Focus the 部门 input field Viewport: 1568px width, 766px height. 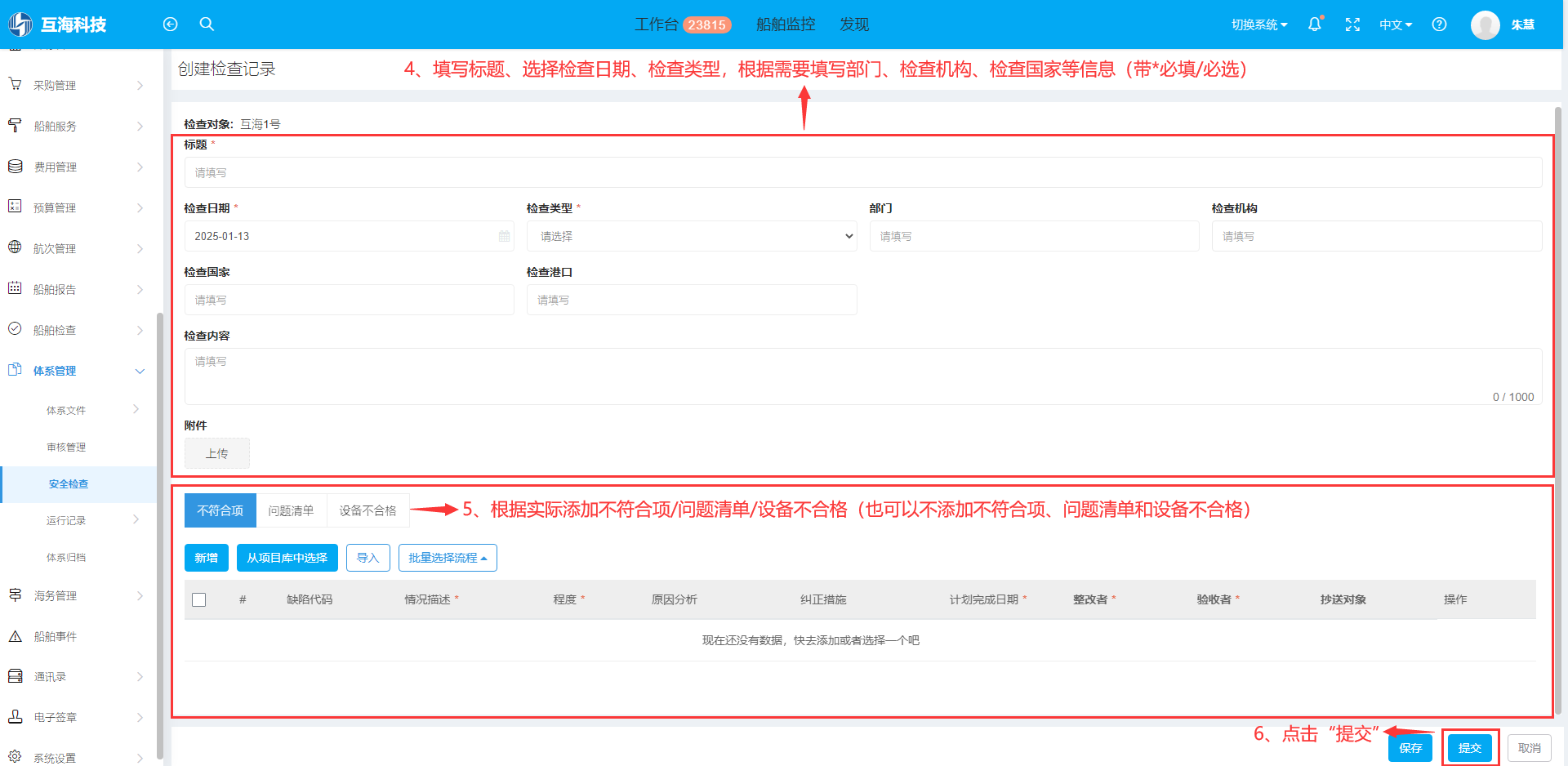pos(1034,236)
